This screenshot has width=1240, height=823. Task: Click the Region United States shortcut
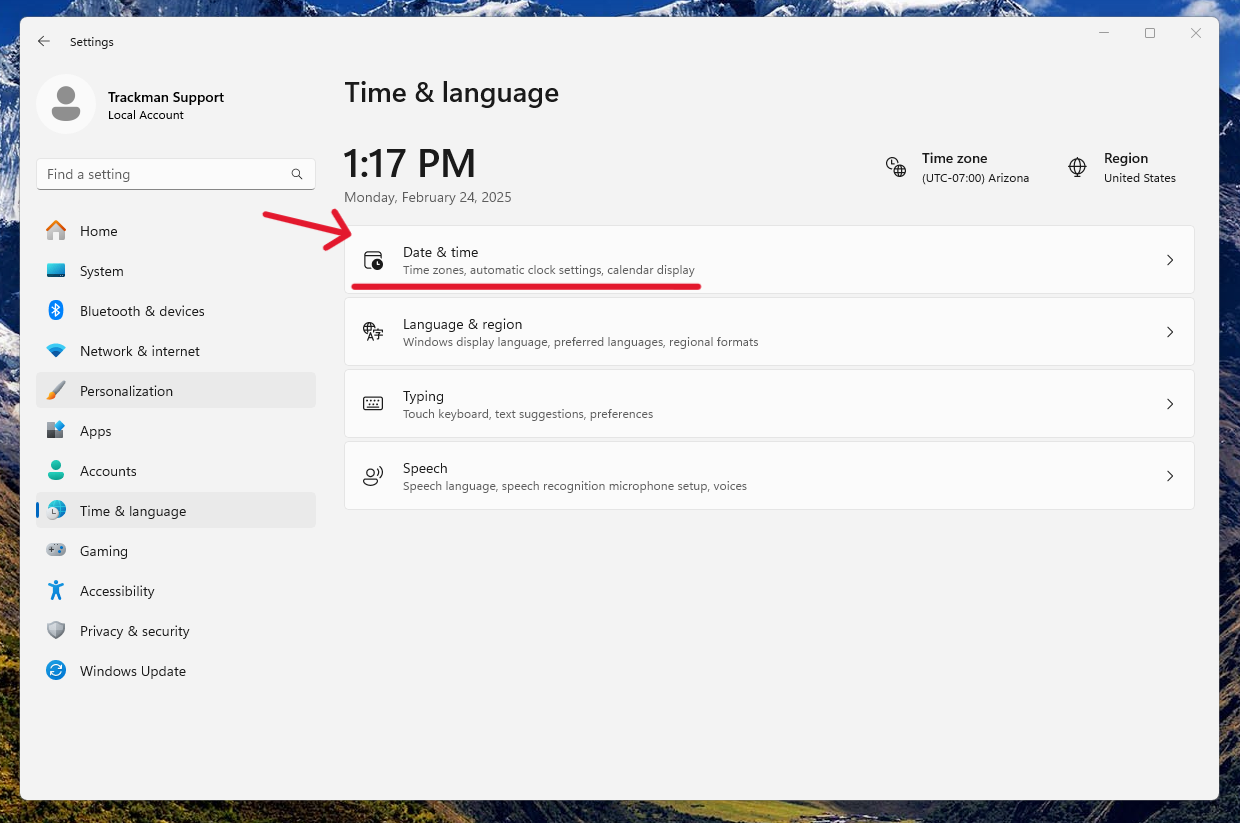(1122, 167)
